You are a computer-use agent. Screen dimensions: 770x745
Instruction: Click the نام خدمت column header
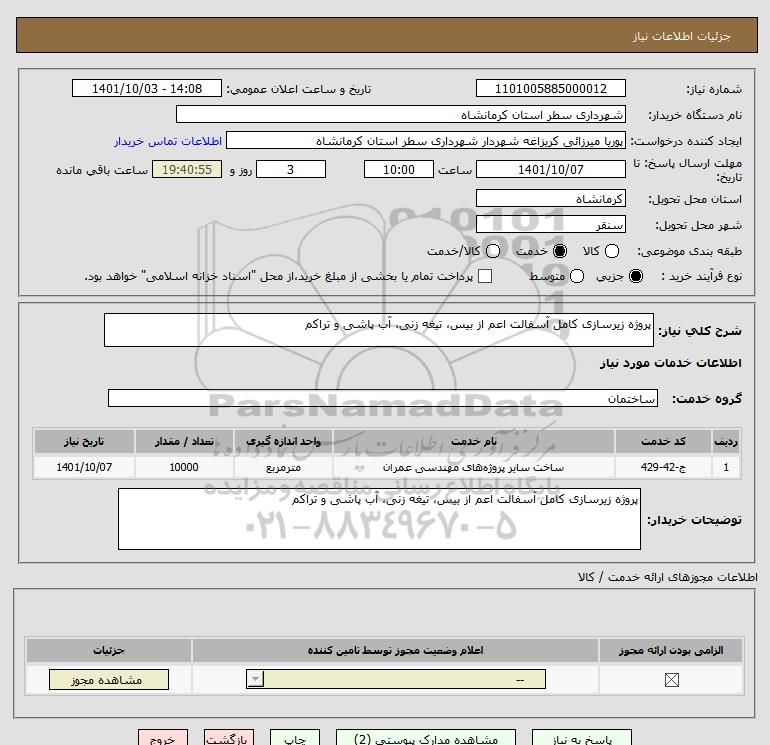[x=474, y=441]
